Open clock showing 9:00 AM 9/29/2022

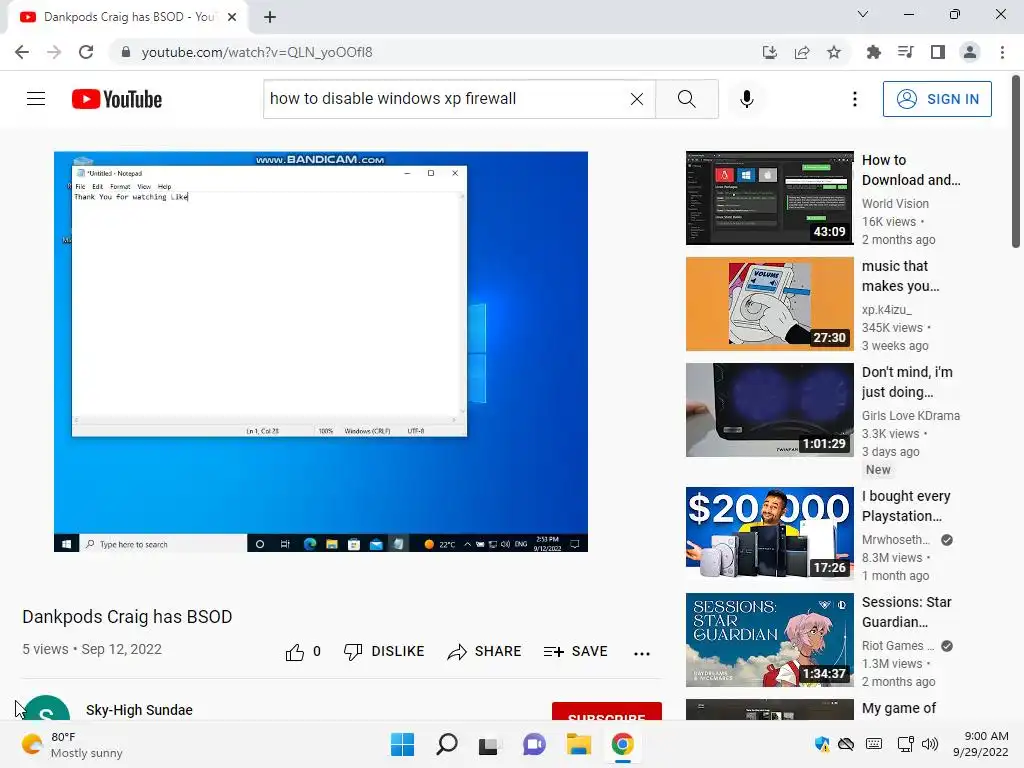coord(981,744)
